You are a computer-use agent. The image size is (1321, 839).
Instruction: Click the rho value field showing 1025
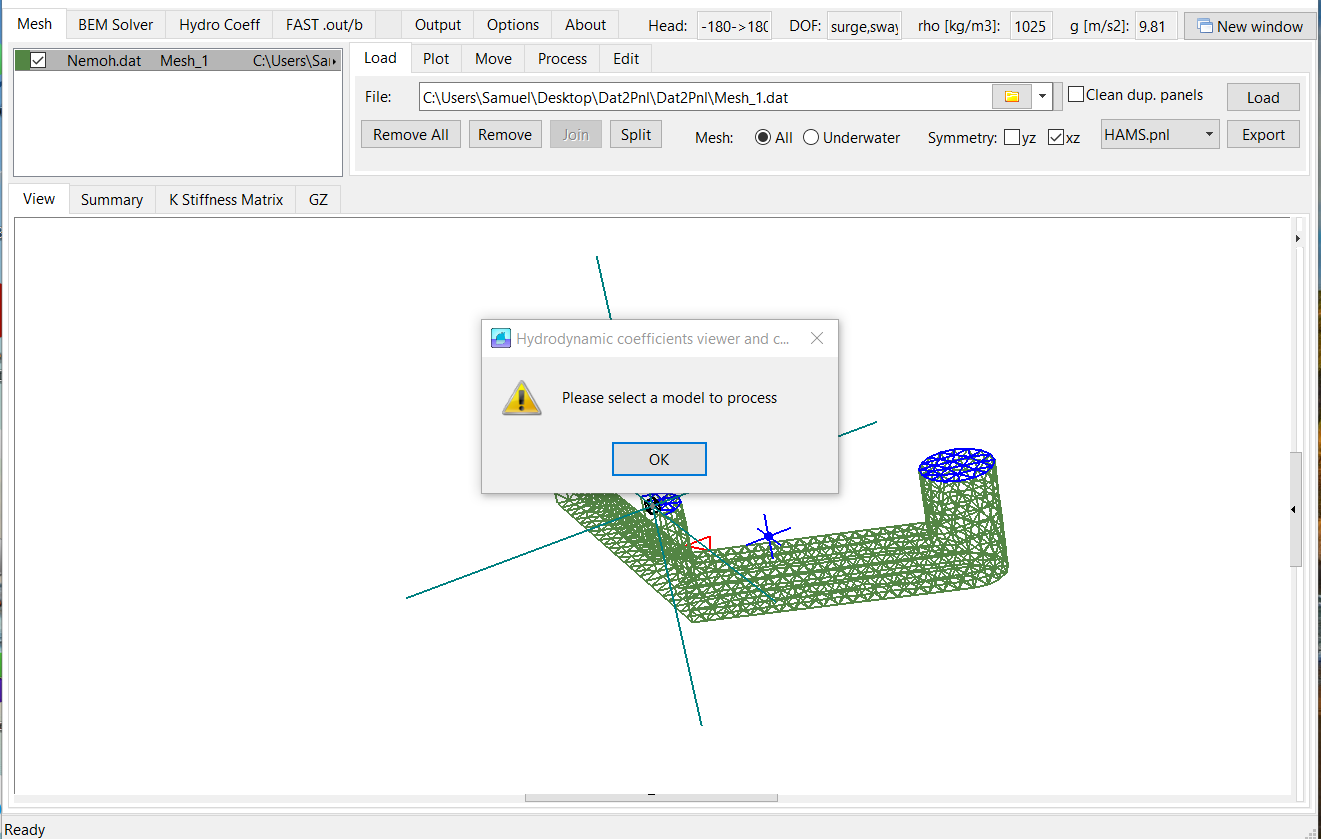[x=1030, y=27]
